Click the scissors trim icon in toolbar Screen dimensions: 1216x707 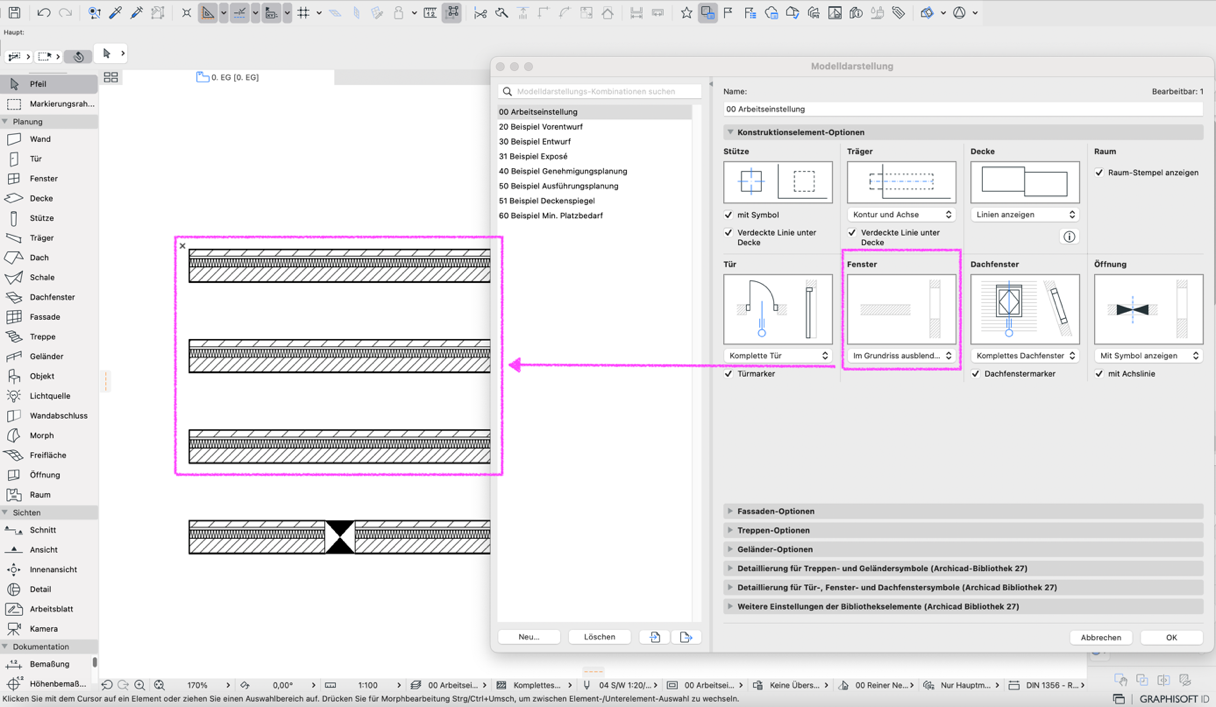coord(480,13)
